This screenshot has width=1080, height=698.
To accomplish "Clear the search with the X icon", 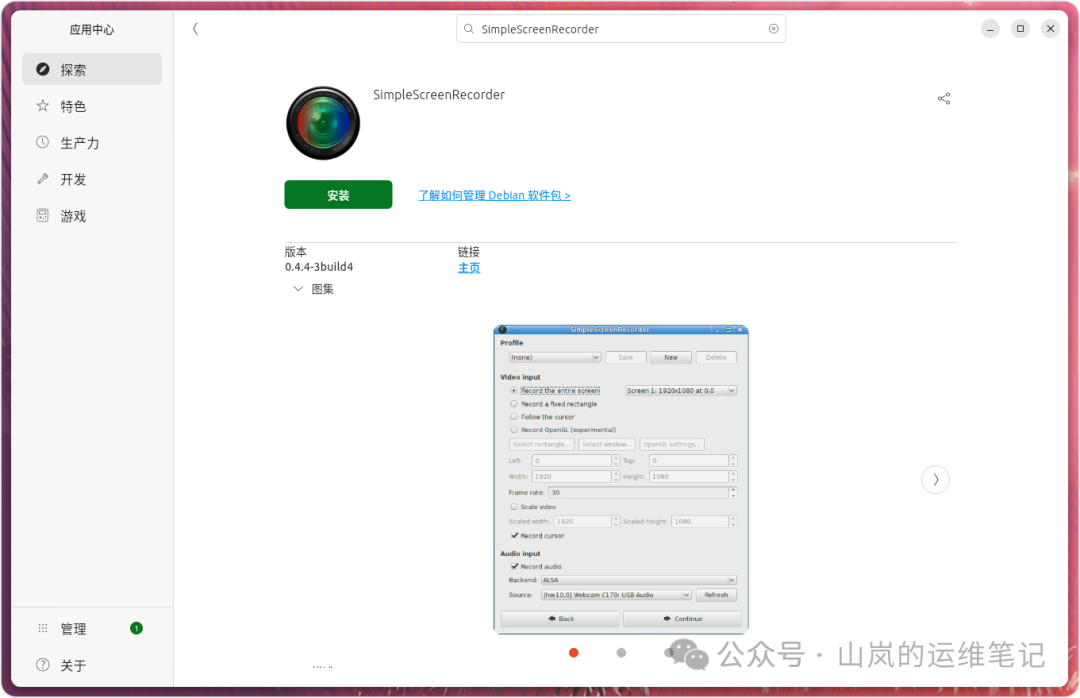I will pos(773,29).
